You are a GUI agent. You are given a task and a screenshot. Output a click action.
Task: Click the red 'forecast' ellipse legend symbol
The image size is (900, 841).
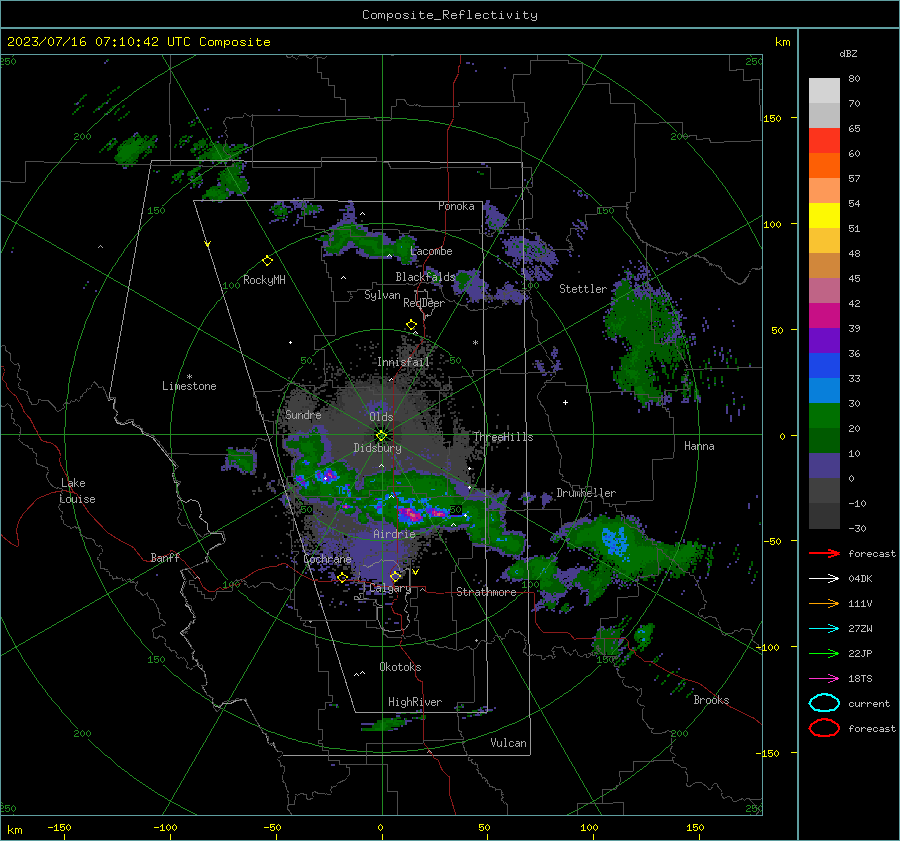pyautogui.click(x=824, y=728)
